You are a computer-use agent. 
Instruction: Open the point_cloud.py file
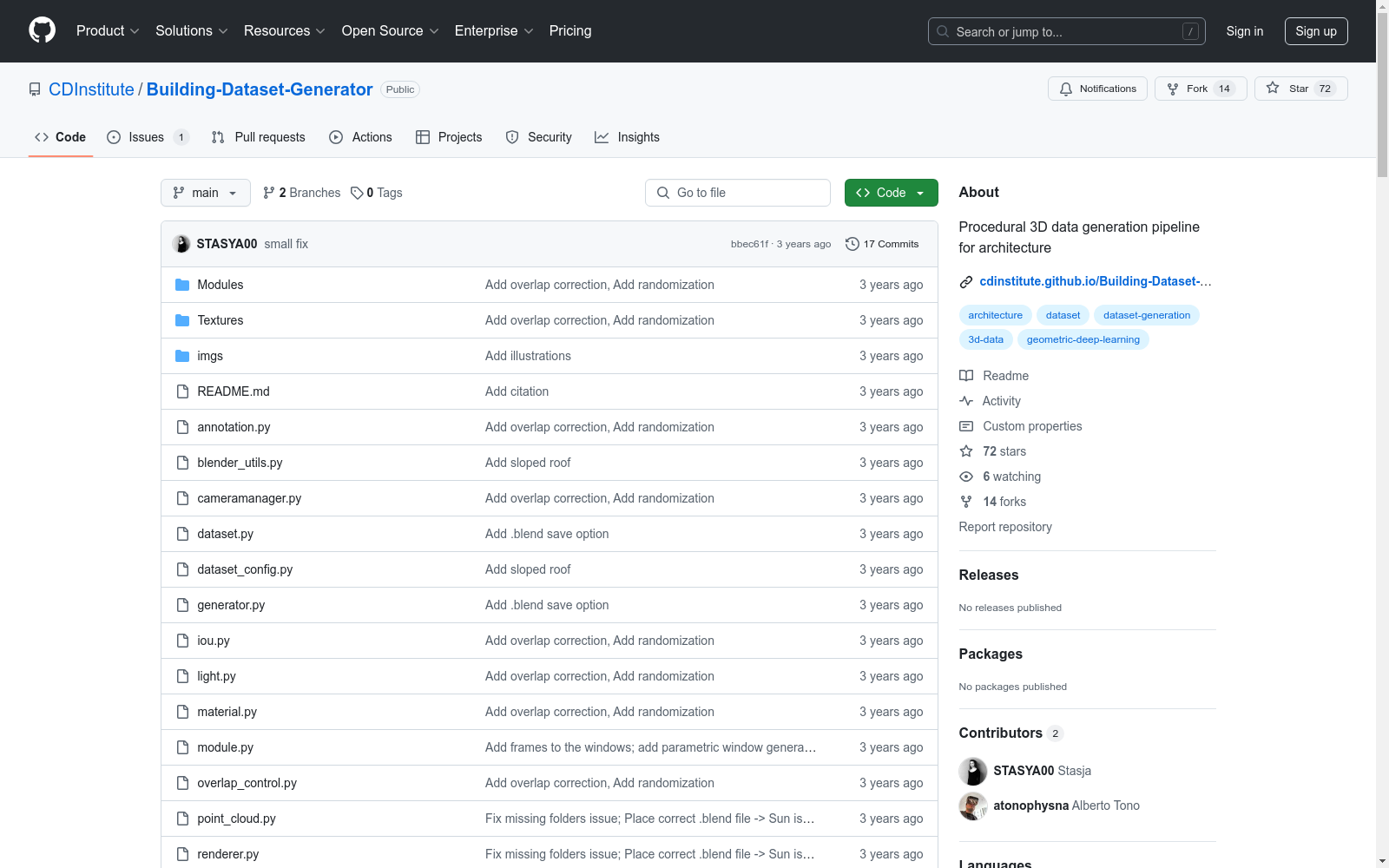coord(236,819)
